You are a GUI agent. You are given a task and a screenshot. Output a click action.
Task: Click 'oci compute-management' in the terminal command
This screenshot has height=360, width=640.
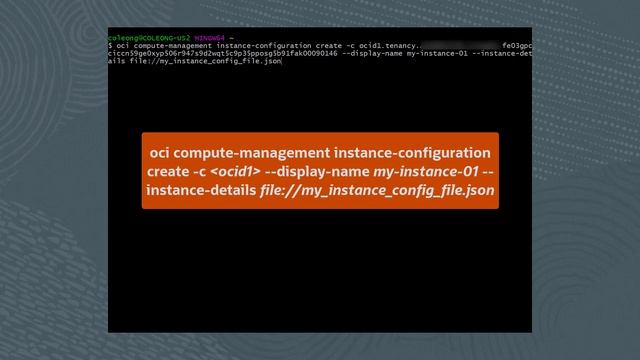[x=164, y=46]
